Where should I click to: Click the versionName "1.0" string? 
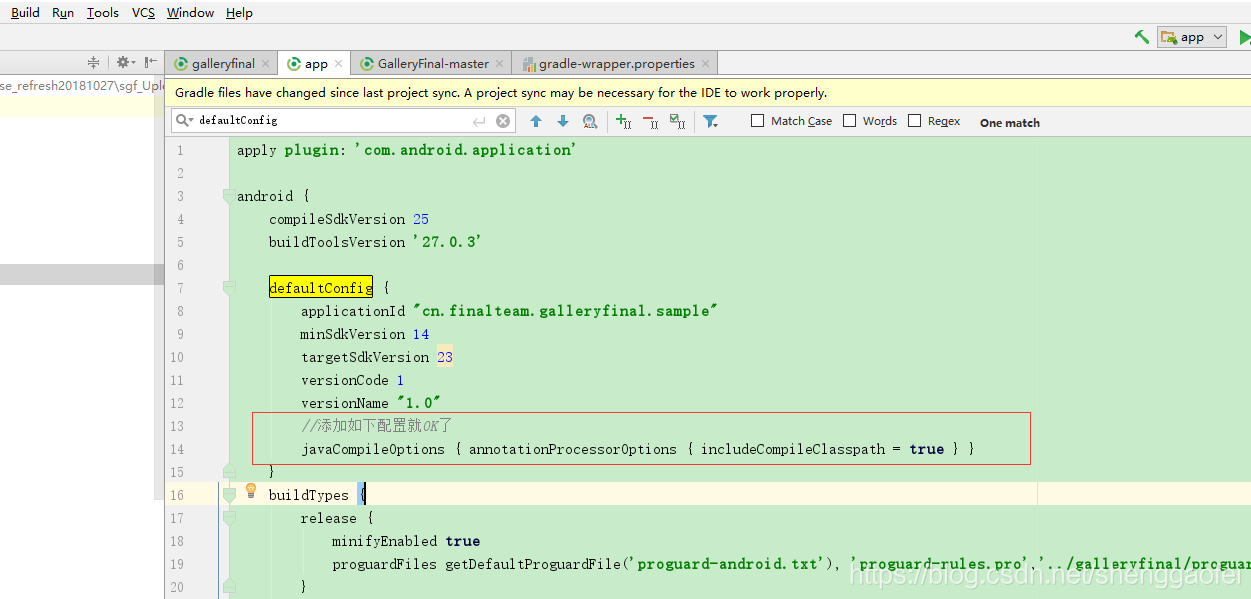pyautogui.click(x=419, y=403)
